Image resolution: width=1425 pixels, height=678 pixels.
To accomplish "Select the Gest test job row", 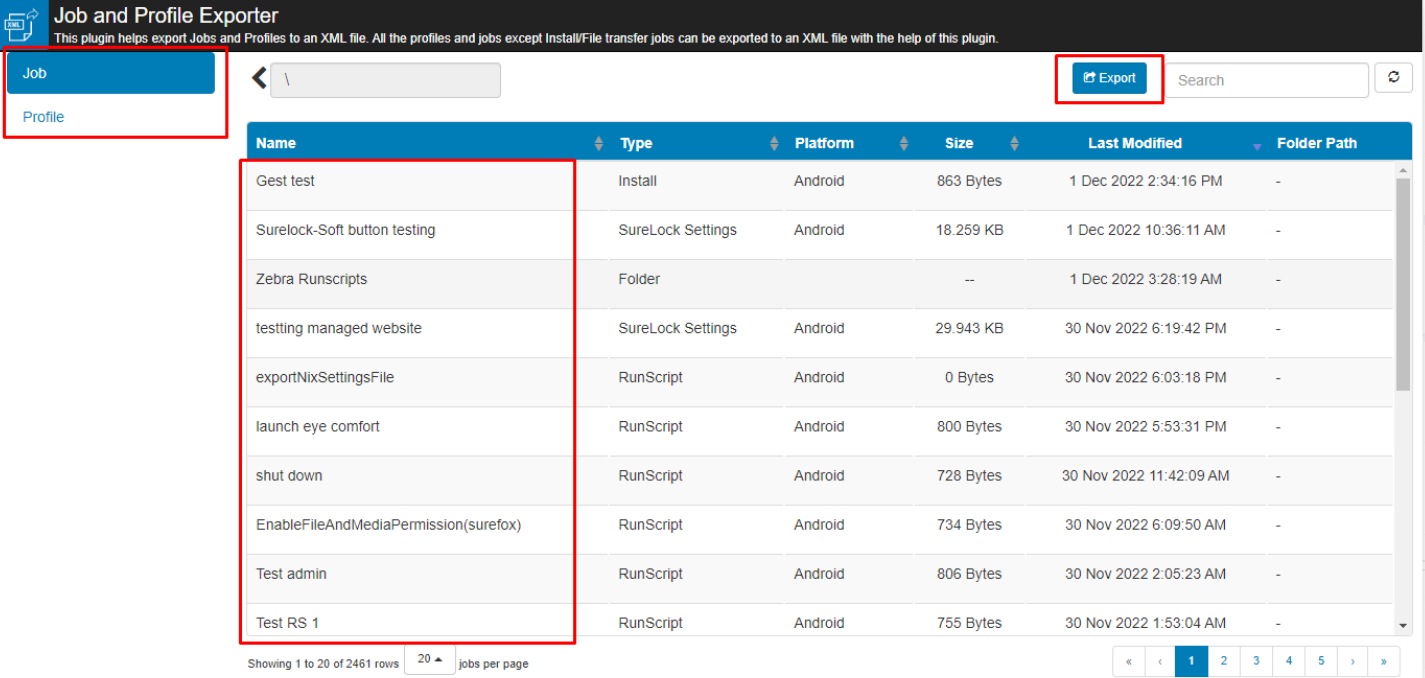I will pyautogui.click(x=285, y=181).
